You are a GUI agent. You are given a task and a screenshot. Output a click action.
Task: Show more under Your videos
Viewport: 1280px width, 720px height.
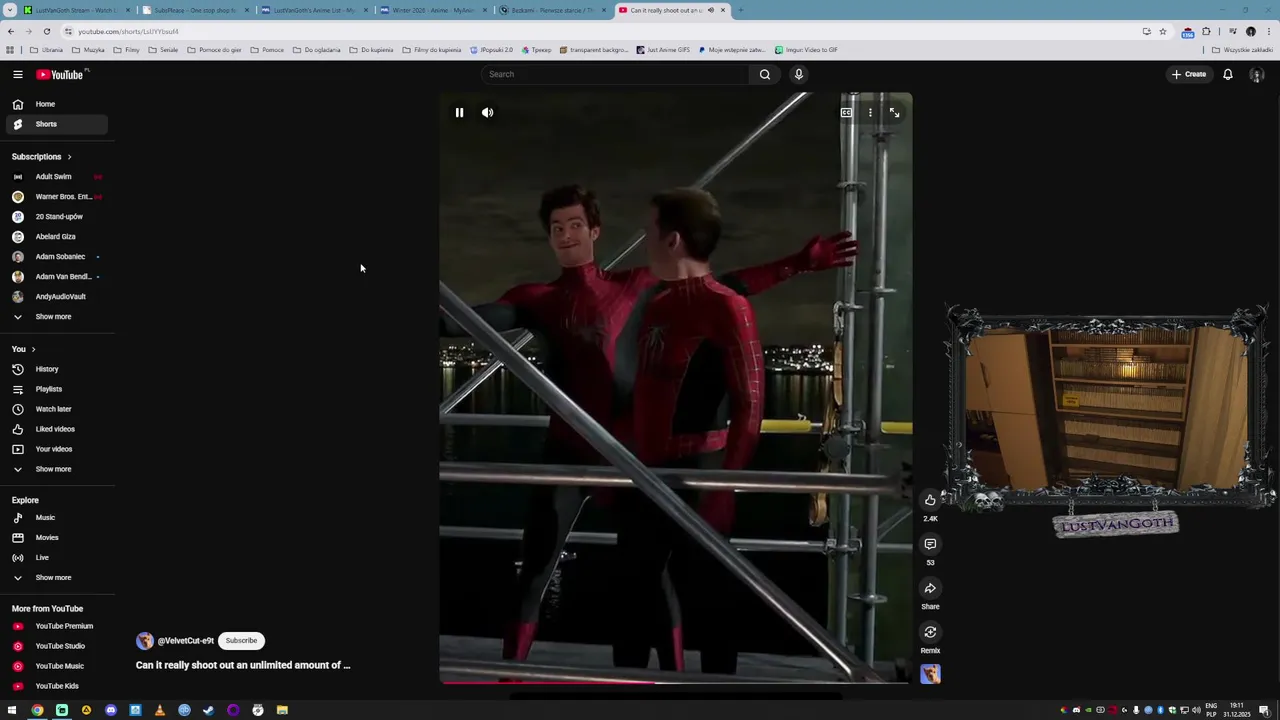55,469
